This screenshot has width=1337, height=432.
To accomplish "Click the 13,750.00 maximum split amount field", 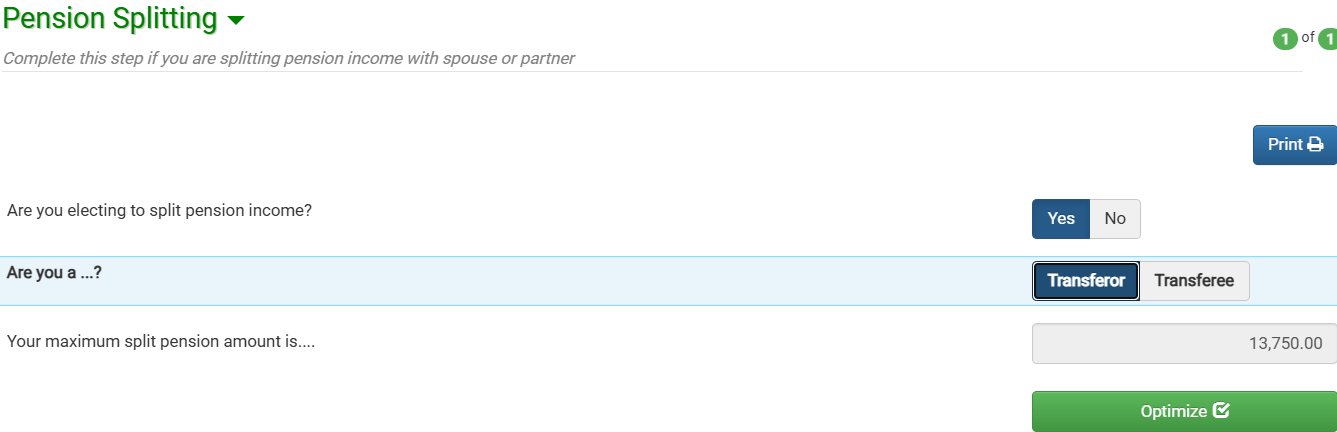I will click(x=1184, y=343).
